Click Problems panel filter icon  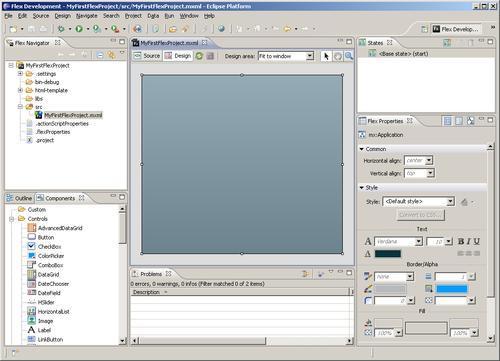[305, 274]
